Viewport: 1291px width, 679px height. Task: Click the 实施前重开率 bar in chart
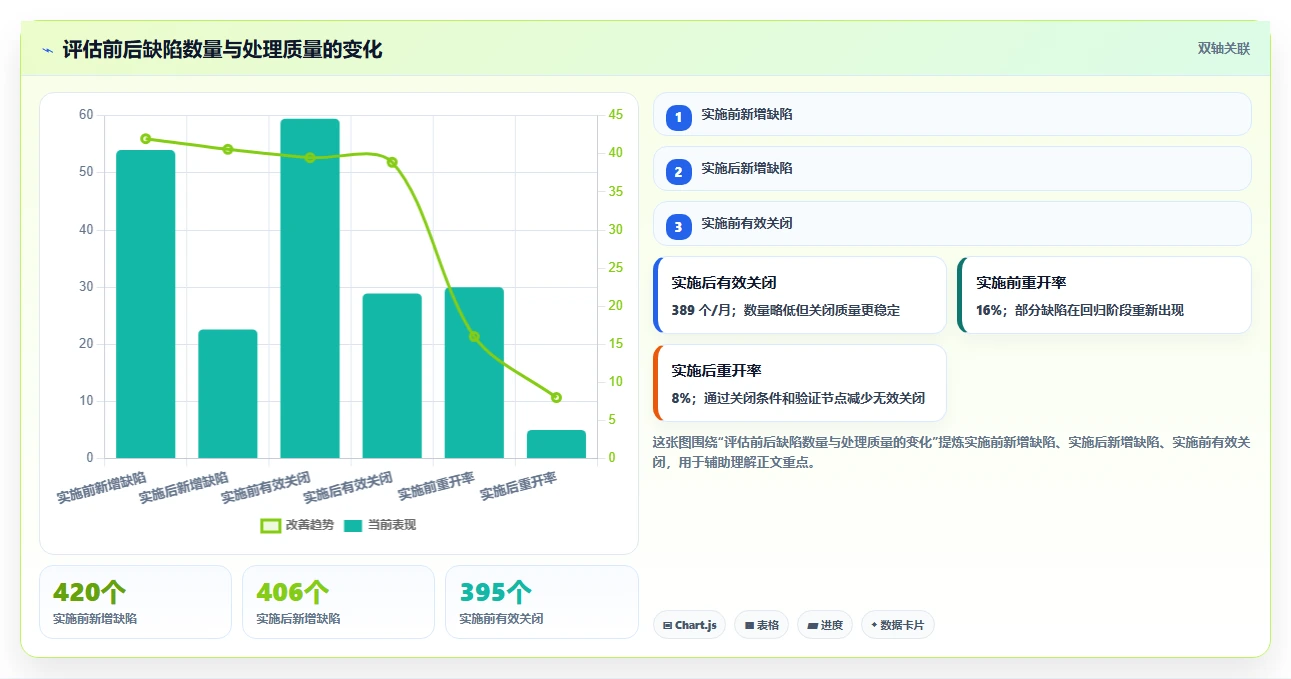pos(474,373)
